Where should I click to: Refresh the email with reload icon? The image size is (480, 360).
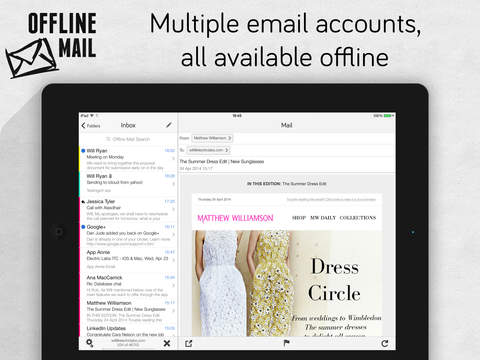click(385, 343)
